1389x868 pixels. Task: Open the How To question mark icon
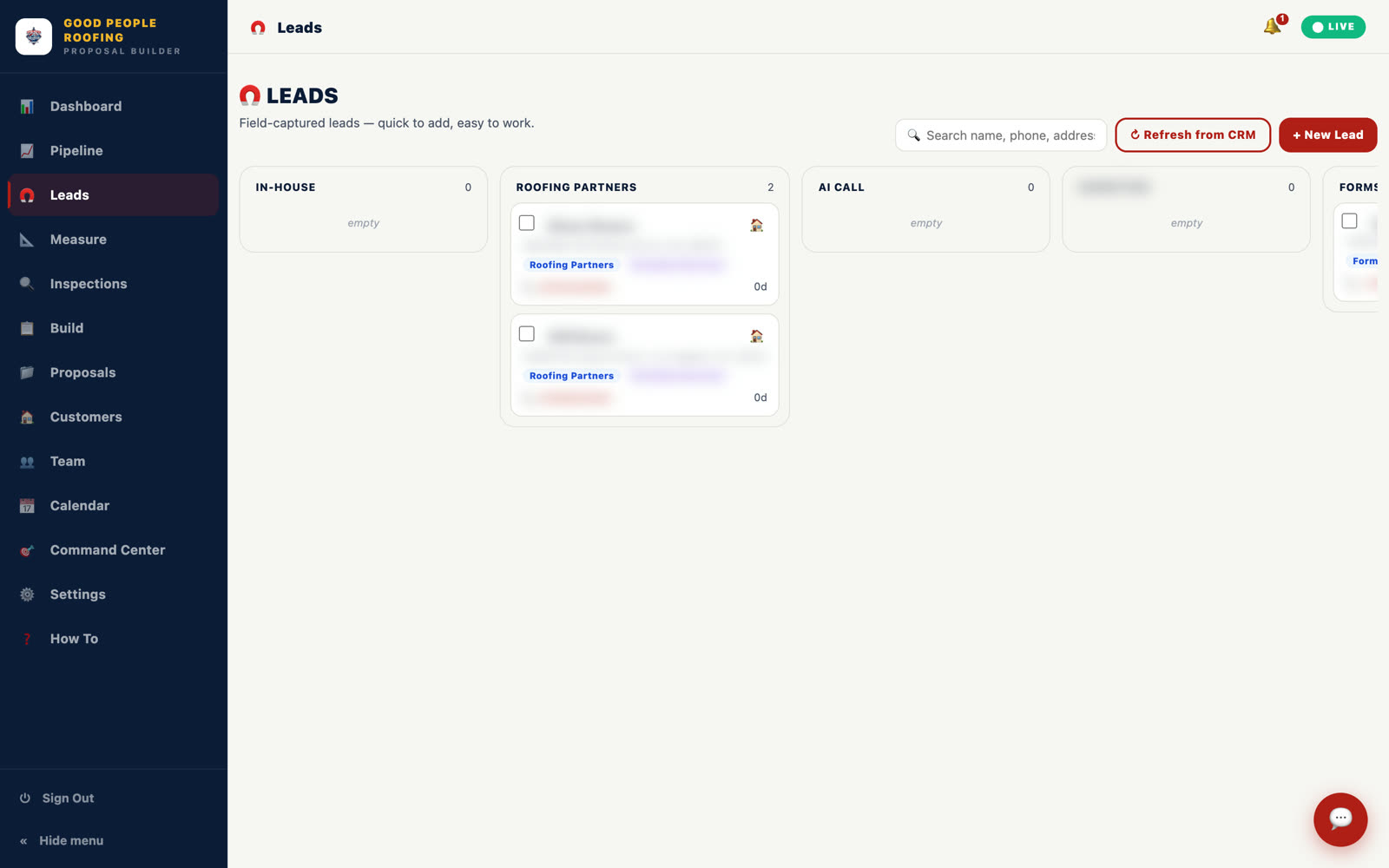point(27,639)
